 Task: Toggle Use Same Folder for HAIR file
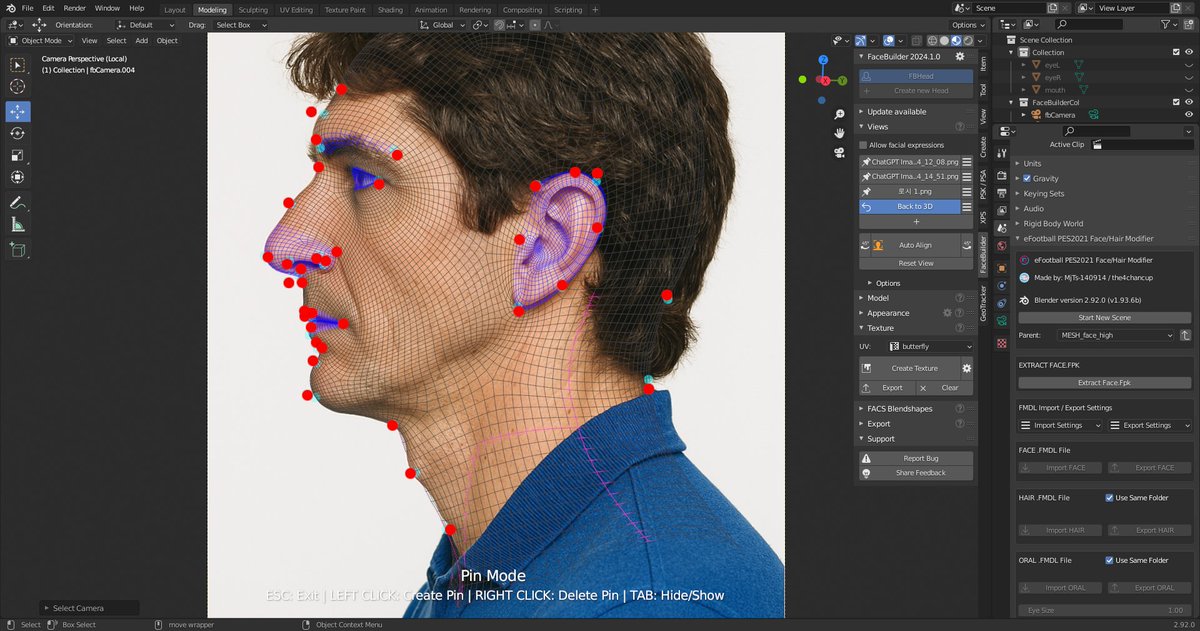1109,497
